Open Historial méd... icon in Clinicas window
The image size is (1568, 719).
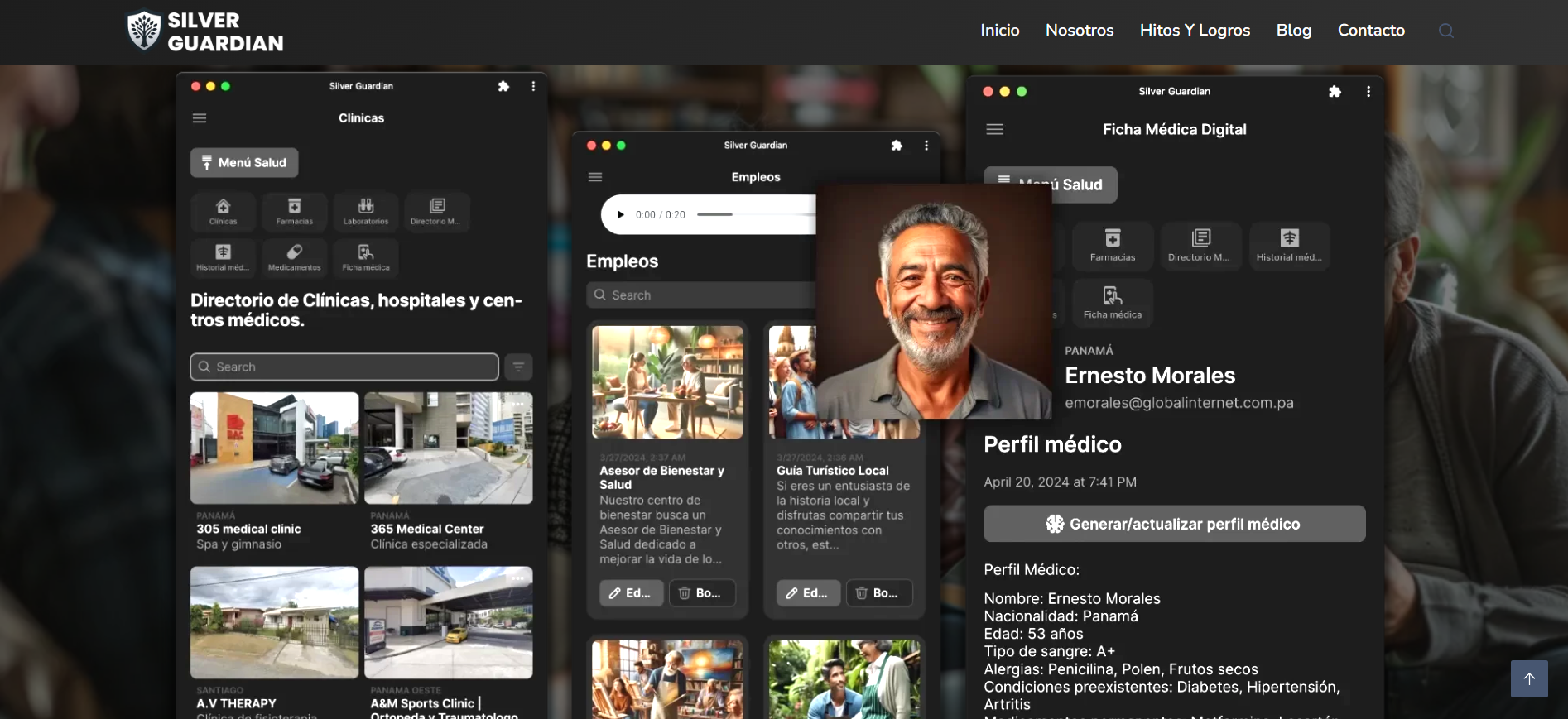[223, 258]
